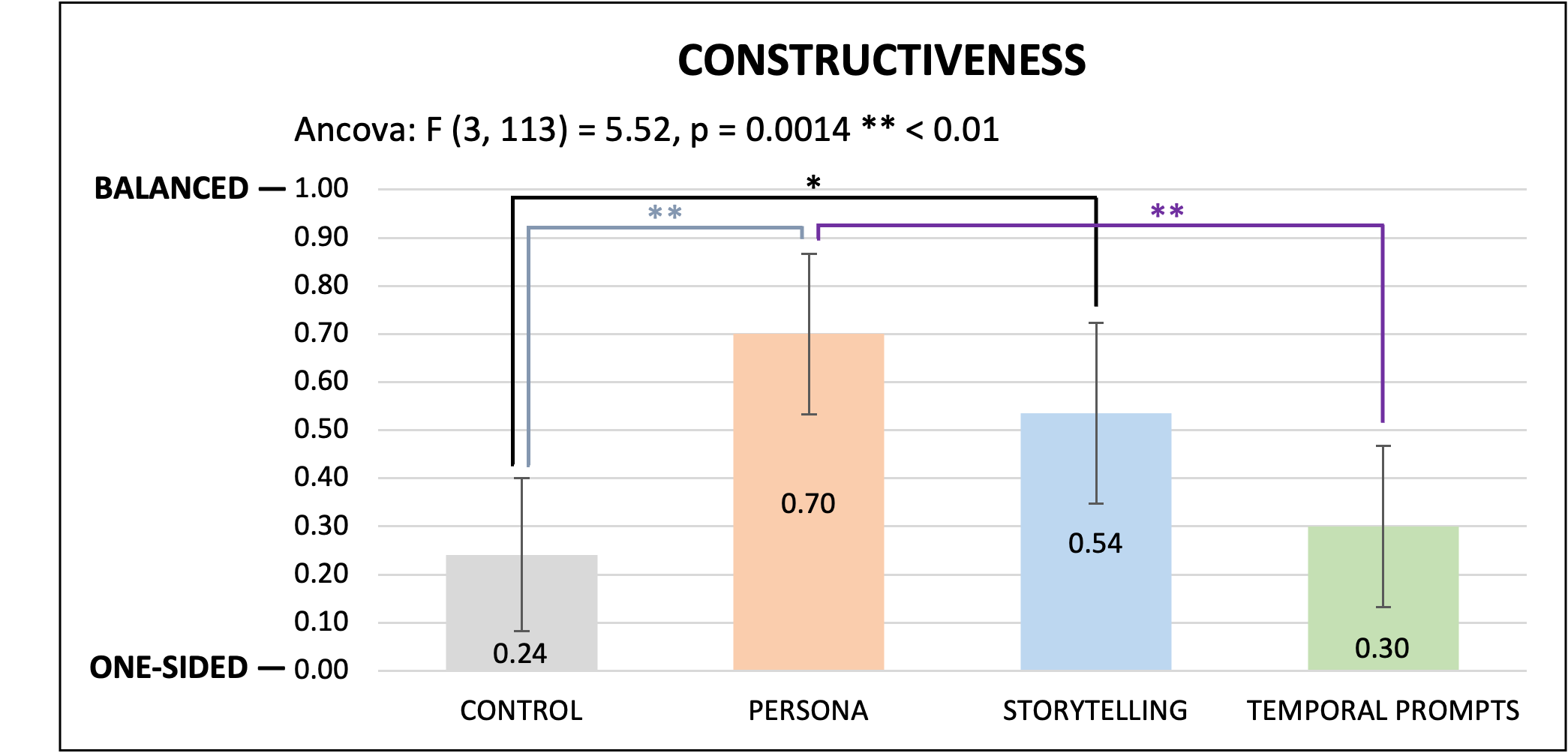Click the 0.54 data label
This screenshot has width=1568, height=756.
pyautogui.click(x=1095, y=543)
